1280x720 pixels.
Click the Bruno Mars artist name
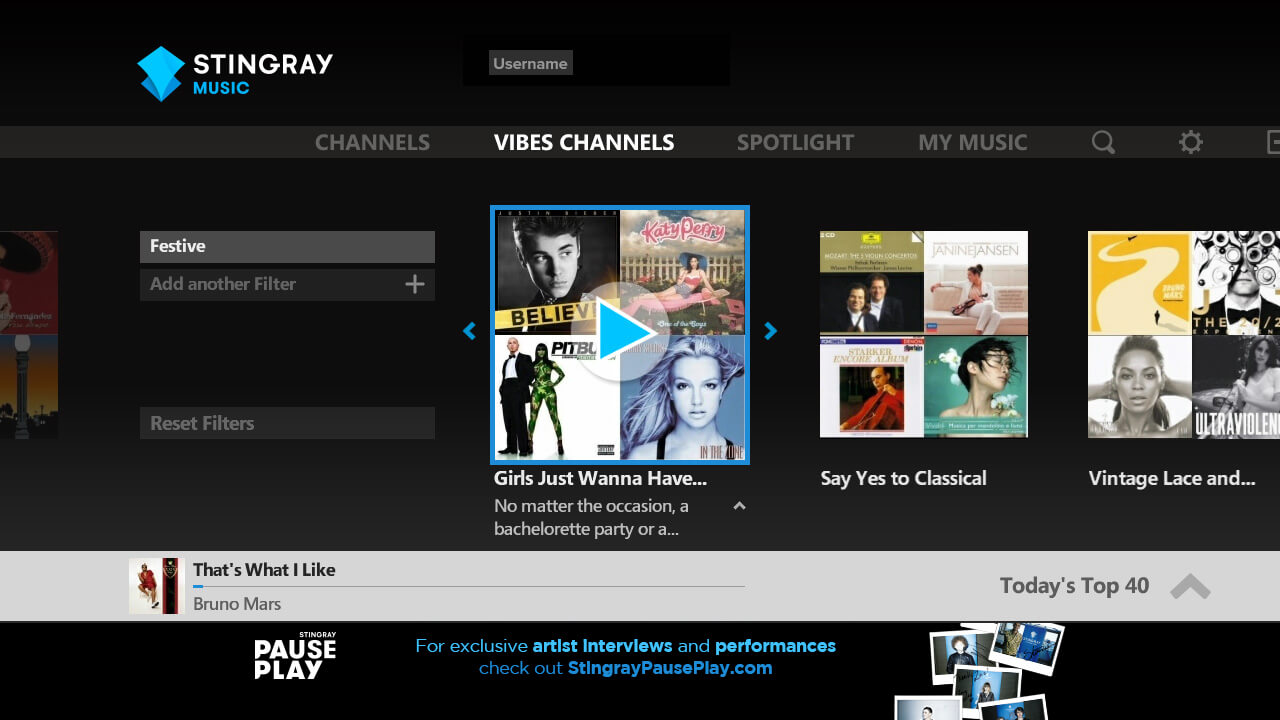click(237, 604)
